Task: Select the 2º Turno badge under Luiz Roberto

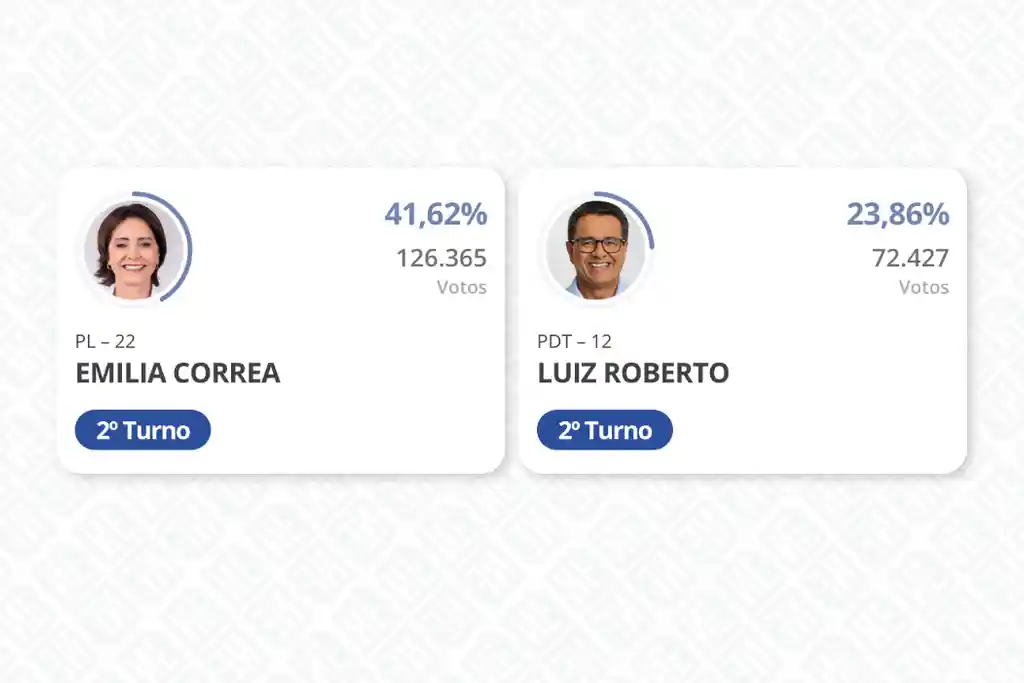Action: coord(605,430)
